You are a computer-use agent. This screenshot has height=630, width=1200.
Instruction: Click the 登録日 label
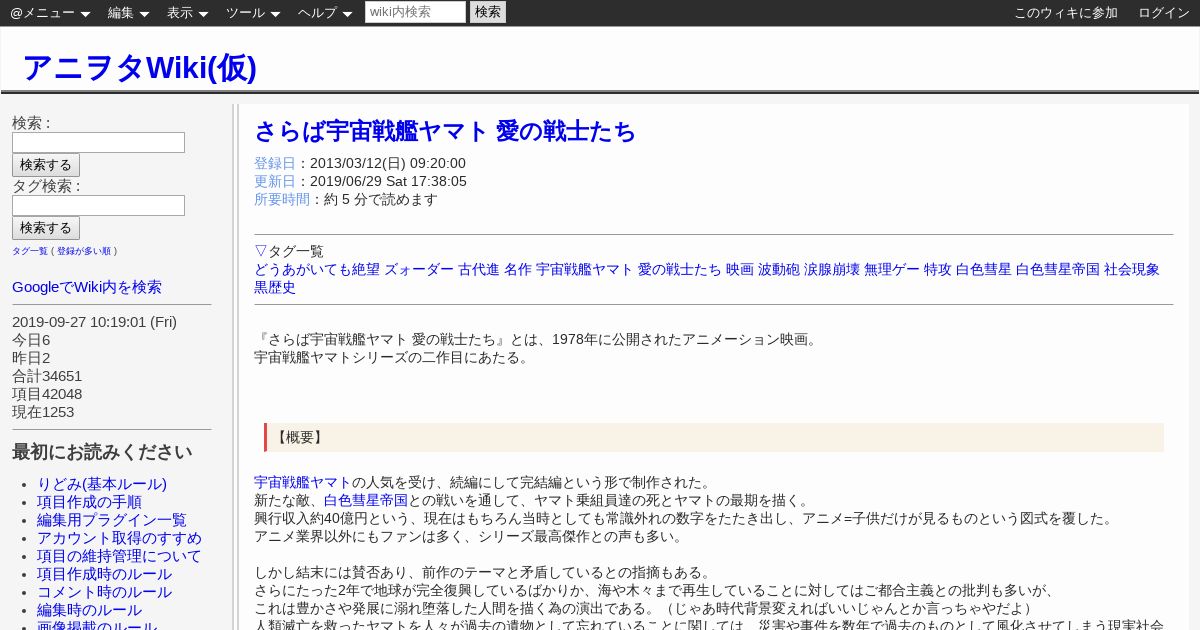point(275,163)
